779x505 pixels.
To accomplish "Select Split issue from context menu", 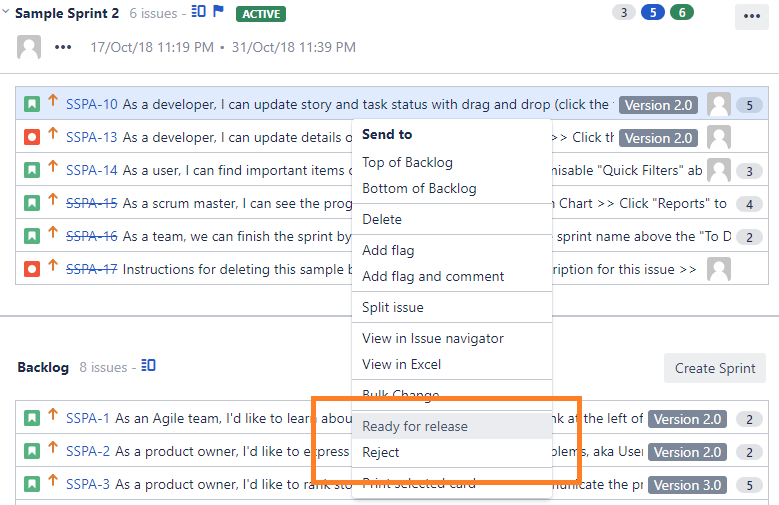I will (452, 307).
